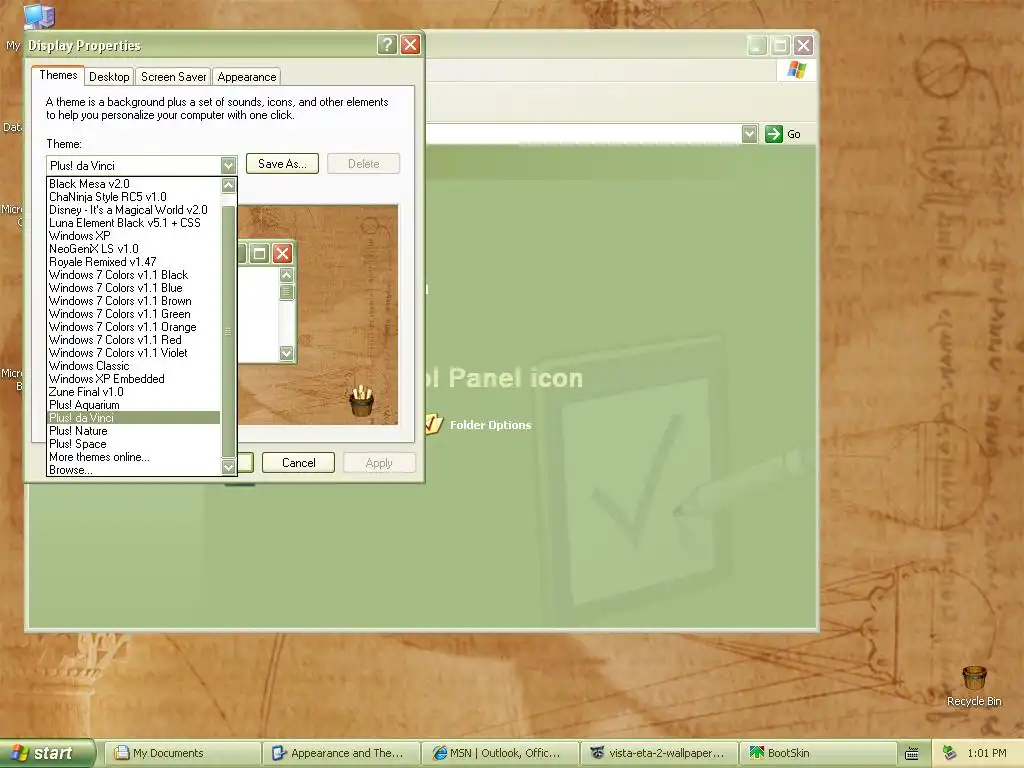The image size is (1024, 768).
Task: Click the Folder Options icon
Action: pos(434,424)
